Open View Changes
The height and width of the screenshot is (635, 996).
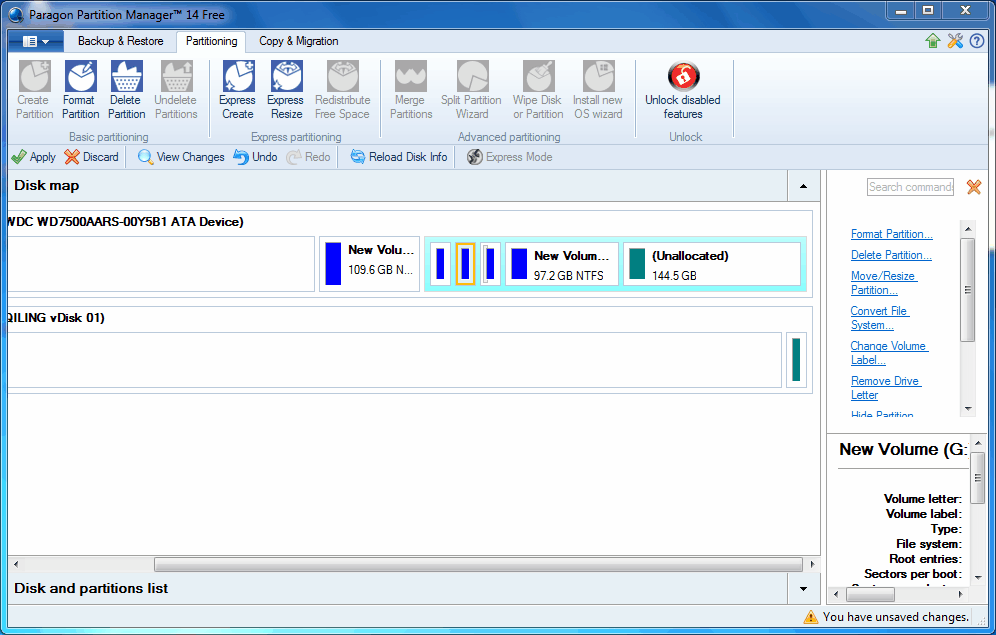tap(181, 157)
